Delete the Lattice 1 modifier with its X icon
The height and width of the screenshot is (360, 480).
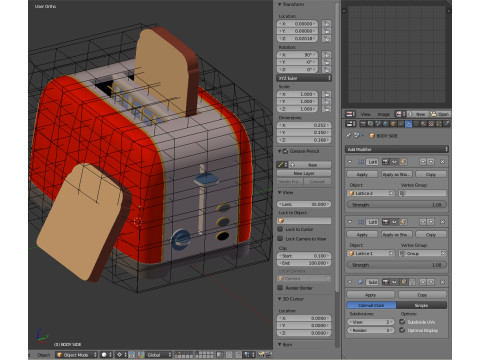pos(442,222)
